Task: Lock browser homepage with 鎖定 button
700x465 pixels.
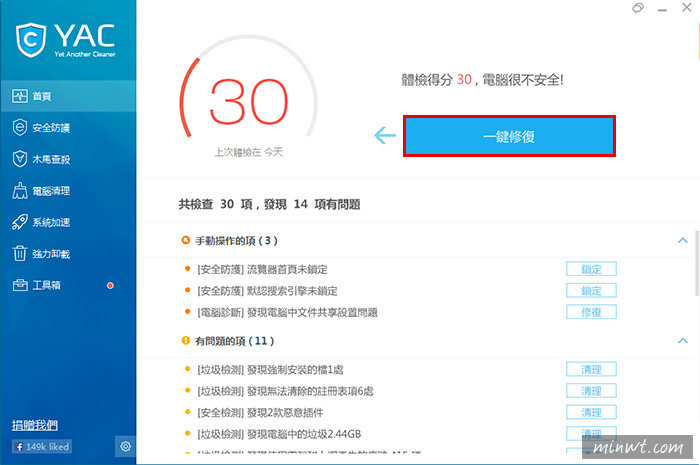Action: click(591, 269)
